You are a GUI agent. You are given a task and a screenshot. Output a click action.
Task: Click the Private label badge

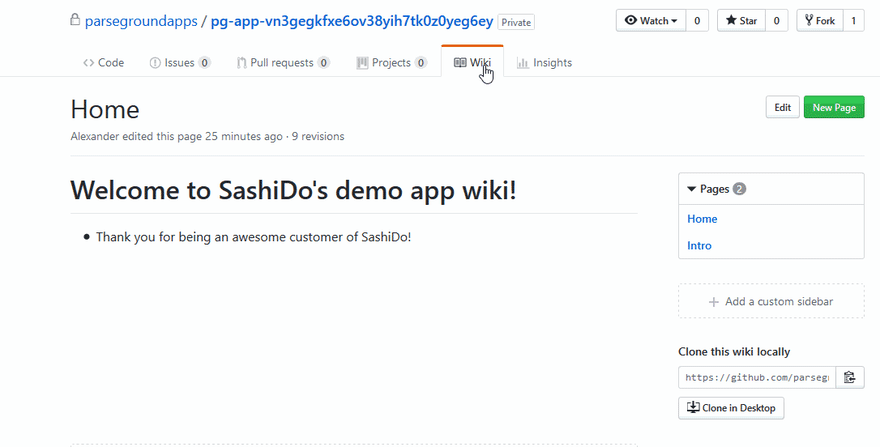pos(516,22)
